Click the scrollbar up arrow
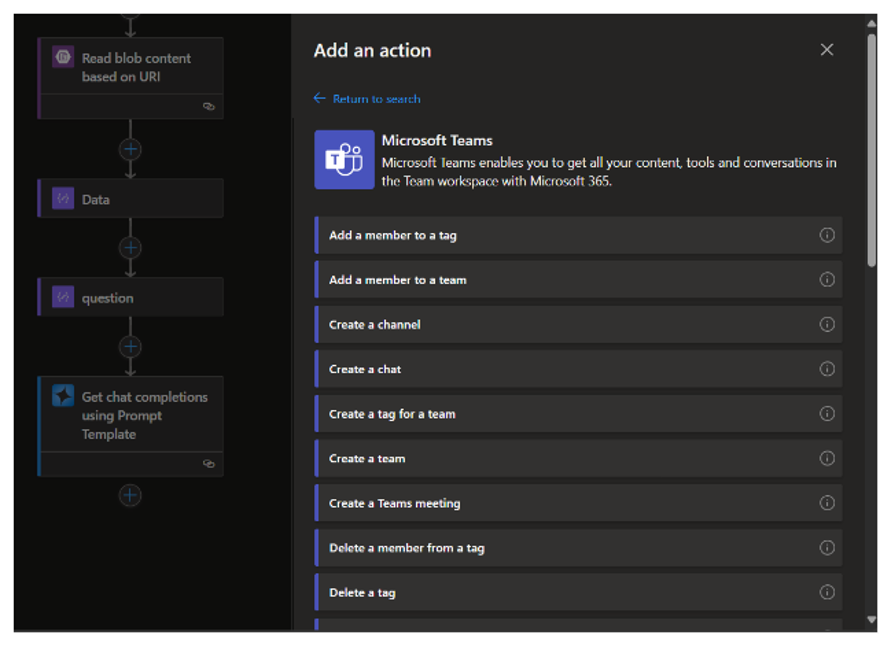891x646 pixels. coord(872,24)
